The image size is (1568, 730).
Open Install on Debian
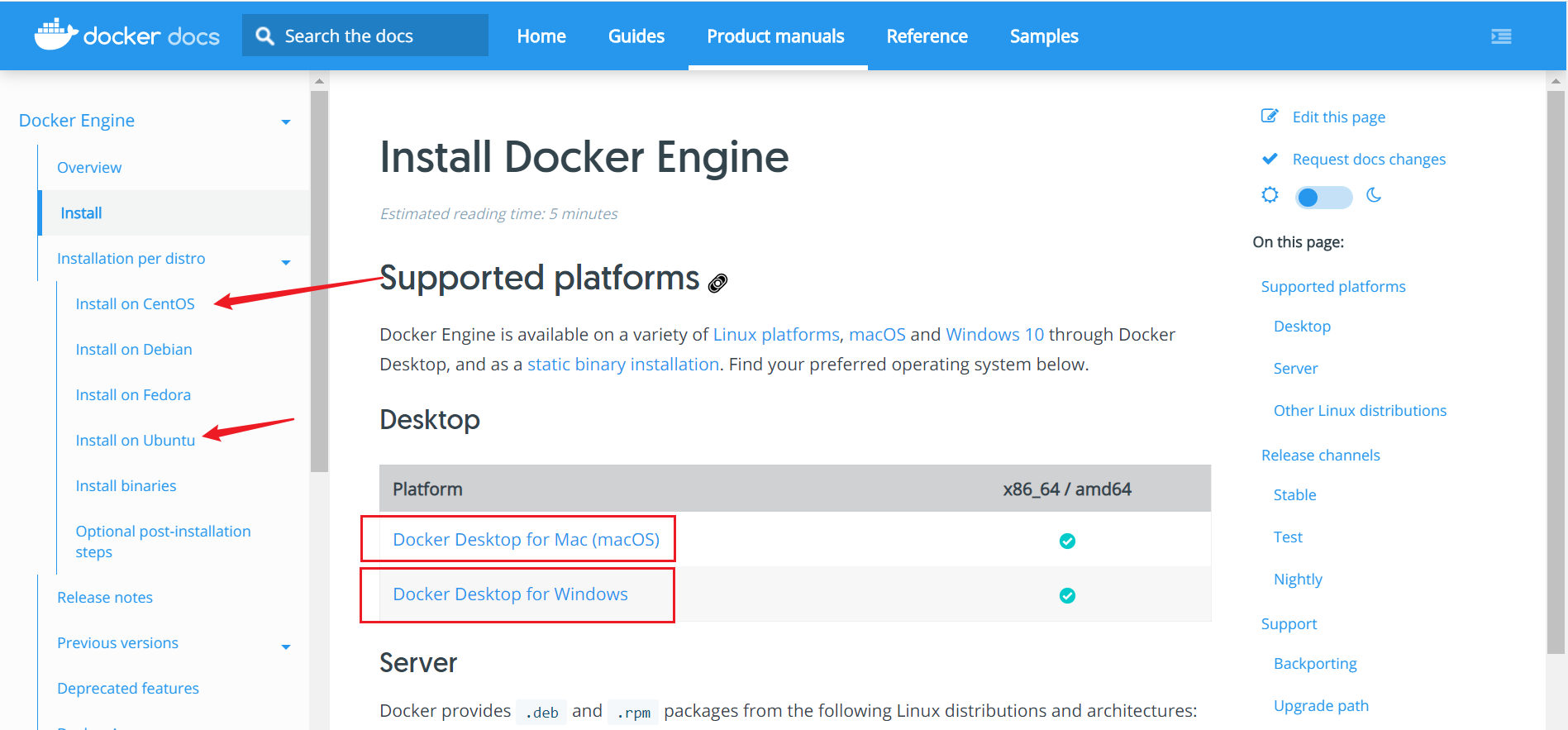click(134, 350)
